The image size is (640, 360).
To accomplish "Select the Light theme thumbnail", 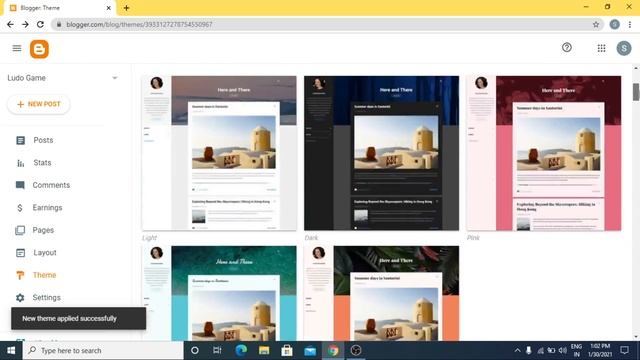I will click(x=219, y=153).
